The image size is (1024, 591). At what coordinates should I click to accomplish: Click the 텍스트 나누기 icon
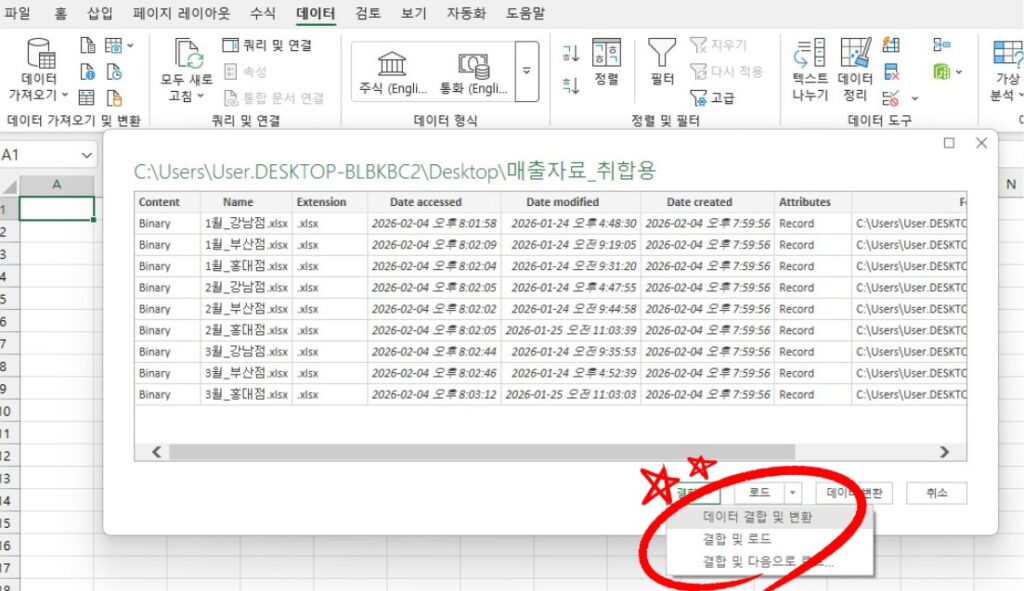pos(809,54)
